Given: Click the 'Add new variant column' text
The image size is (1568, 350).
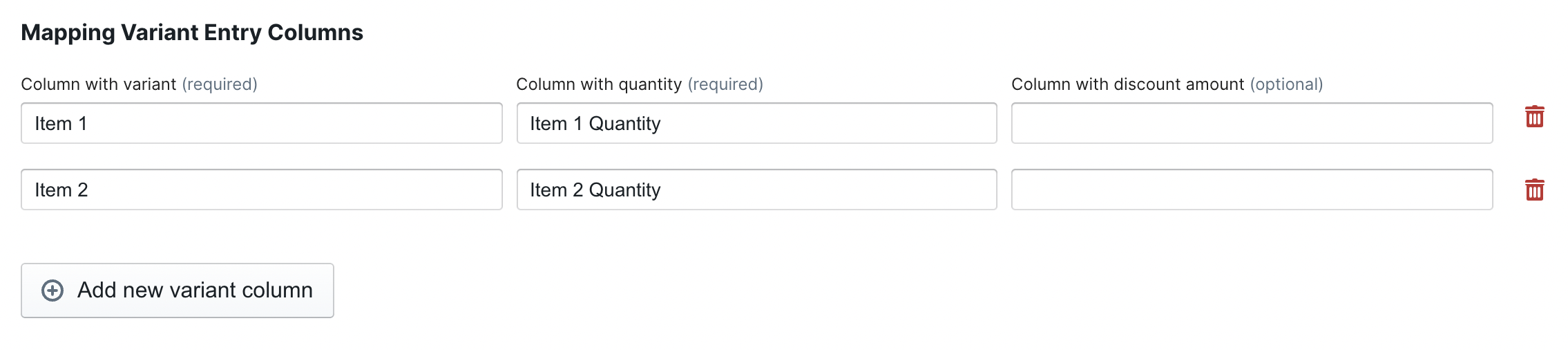Looking at the screenshot, I should (195, 291).
